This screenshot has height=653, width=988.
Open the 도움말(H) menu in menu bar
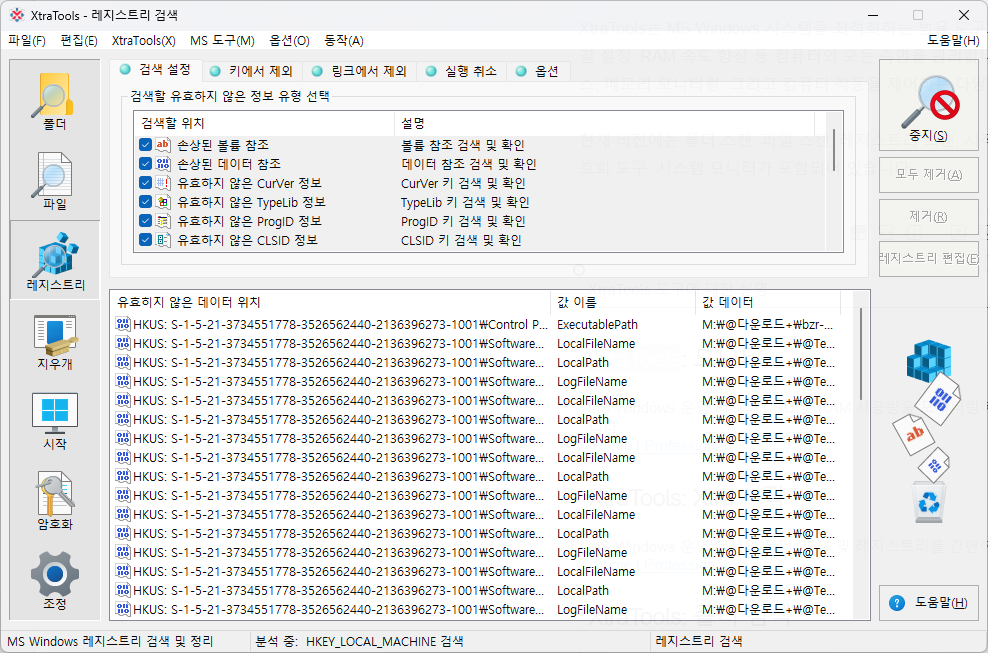(953, 40)
